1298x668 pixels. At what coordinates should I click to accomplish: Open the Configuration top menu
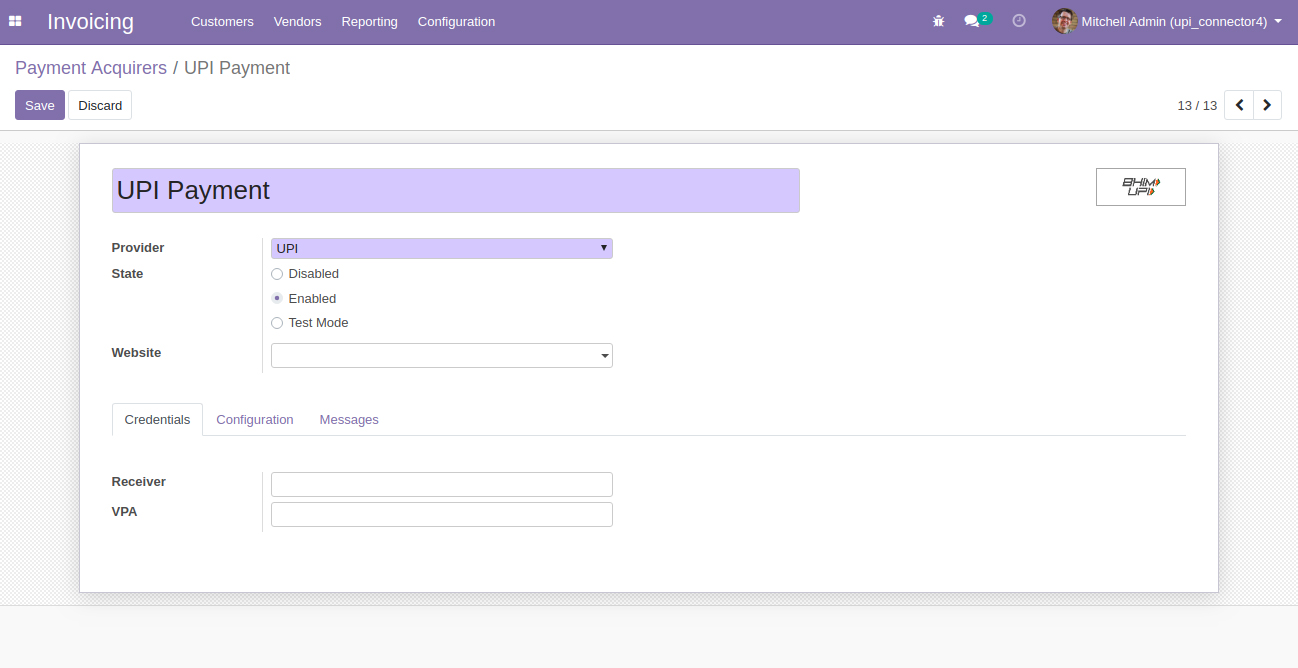[x=456, y=21]
